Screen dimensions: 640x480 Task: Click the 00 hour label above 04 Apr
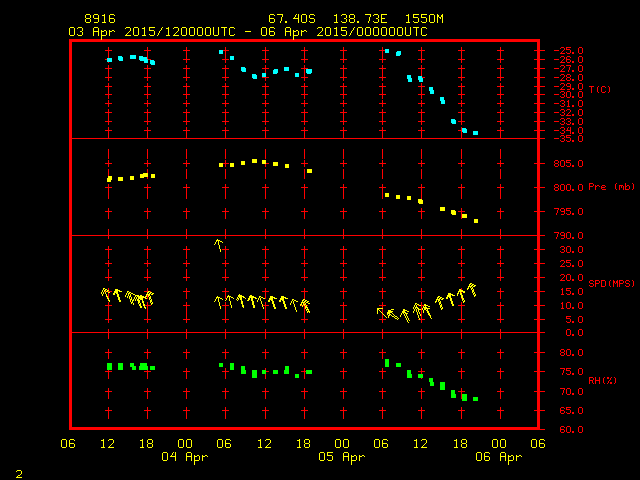(185, 444)
